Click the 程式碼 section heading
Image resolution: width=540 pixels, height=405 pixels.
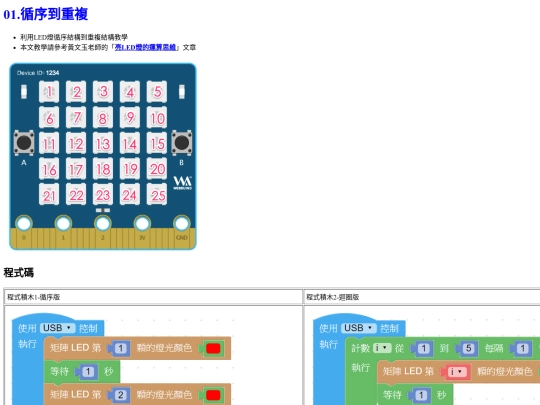tap(19, 272)
